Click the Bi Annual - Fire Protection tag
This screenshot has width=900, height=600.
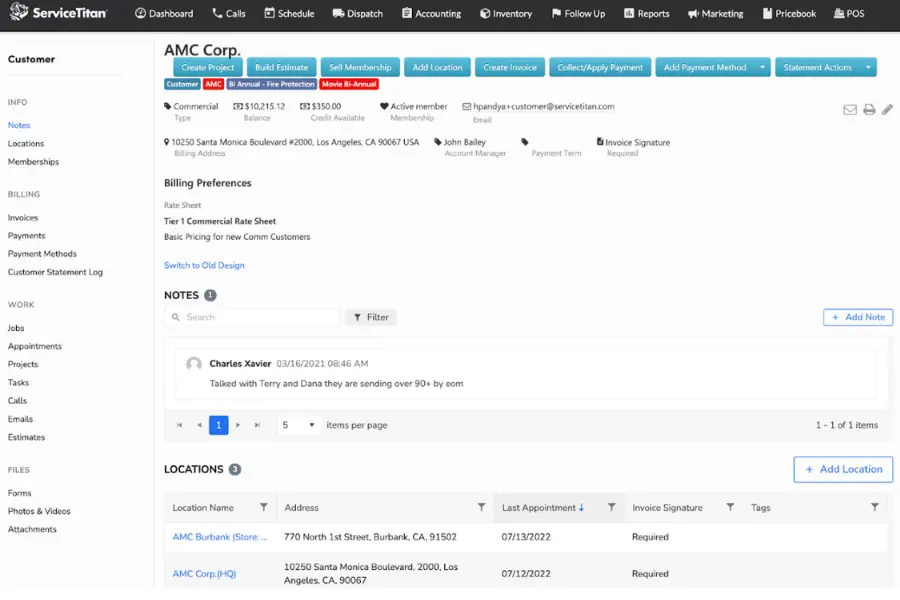(x=272, y=84)
